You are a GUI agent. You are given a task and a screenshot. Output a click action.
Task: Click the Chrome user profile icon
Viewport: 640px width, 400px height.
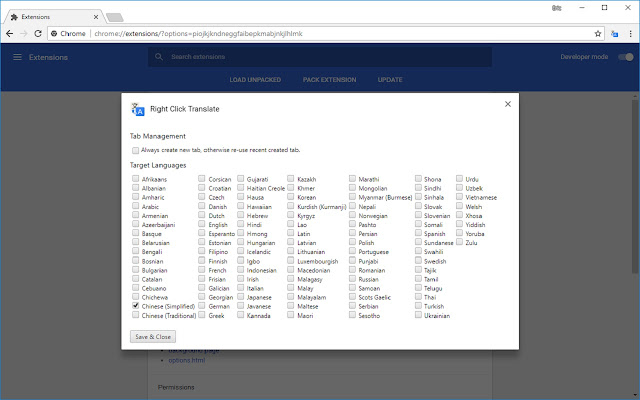point(556,8)
